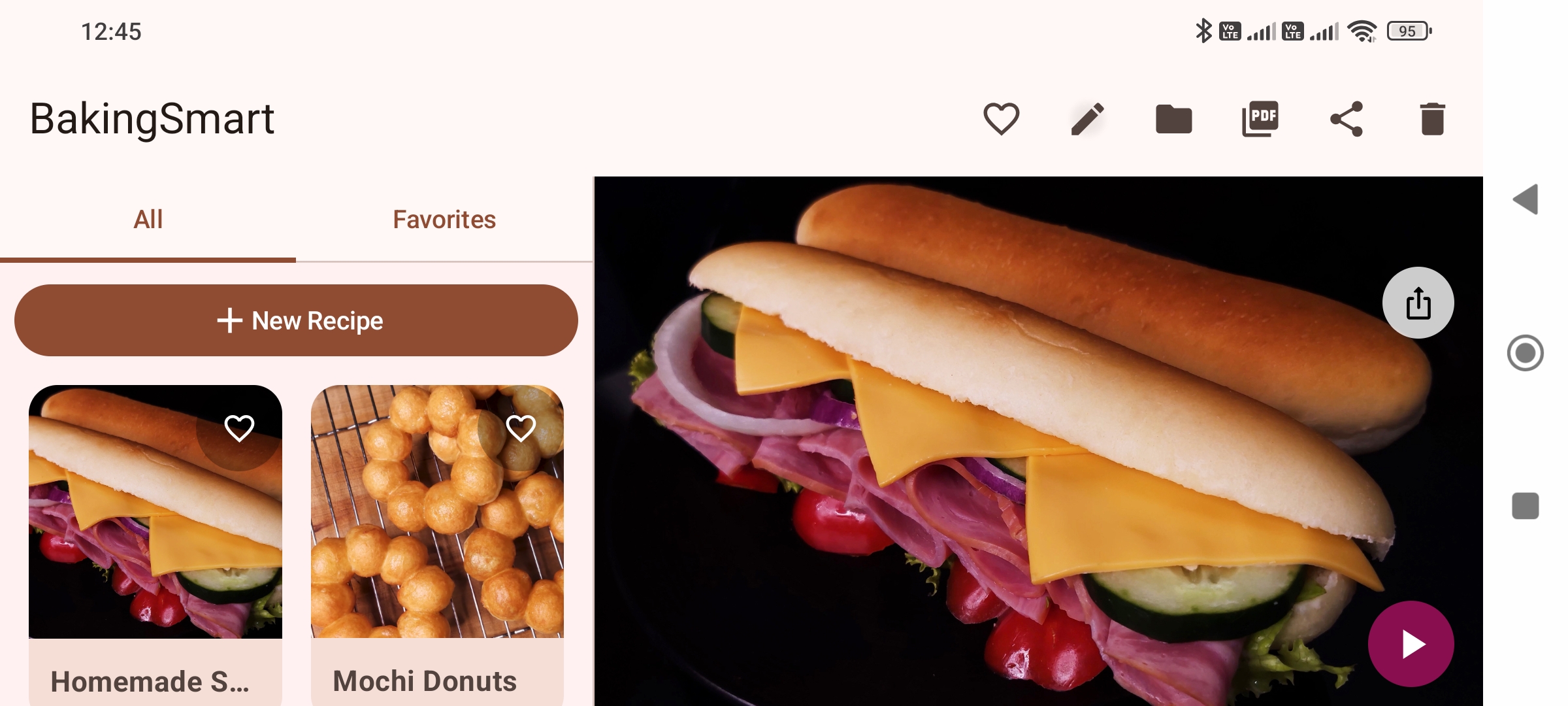Tap the share icon in toolbar
This screenshot has width=1568, height=706.
point(1346,119)
